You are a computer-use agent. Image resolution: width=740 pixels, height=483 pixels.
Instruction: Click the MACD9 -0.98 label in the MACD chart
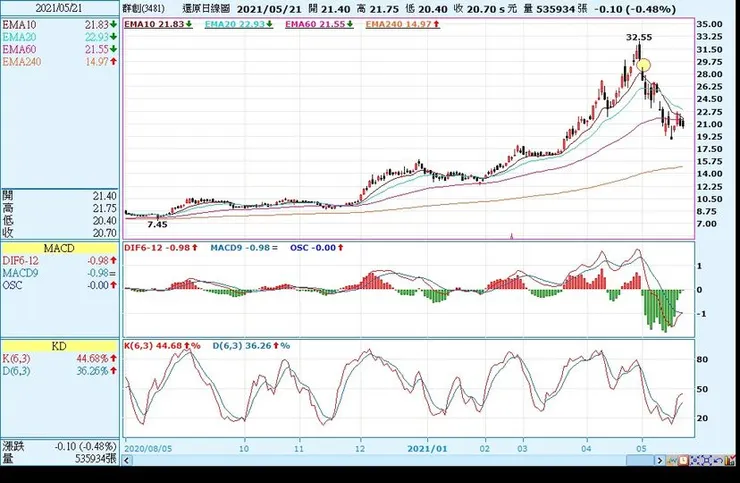click(244, 247)
